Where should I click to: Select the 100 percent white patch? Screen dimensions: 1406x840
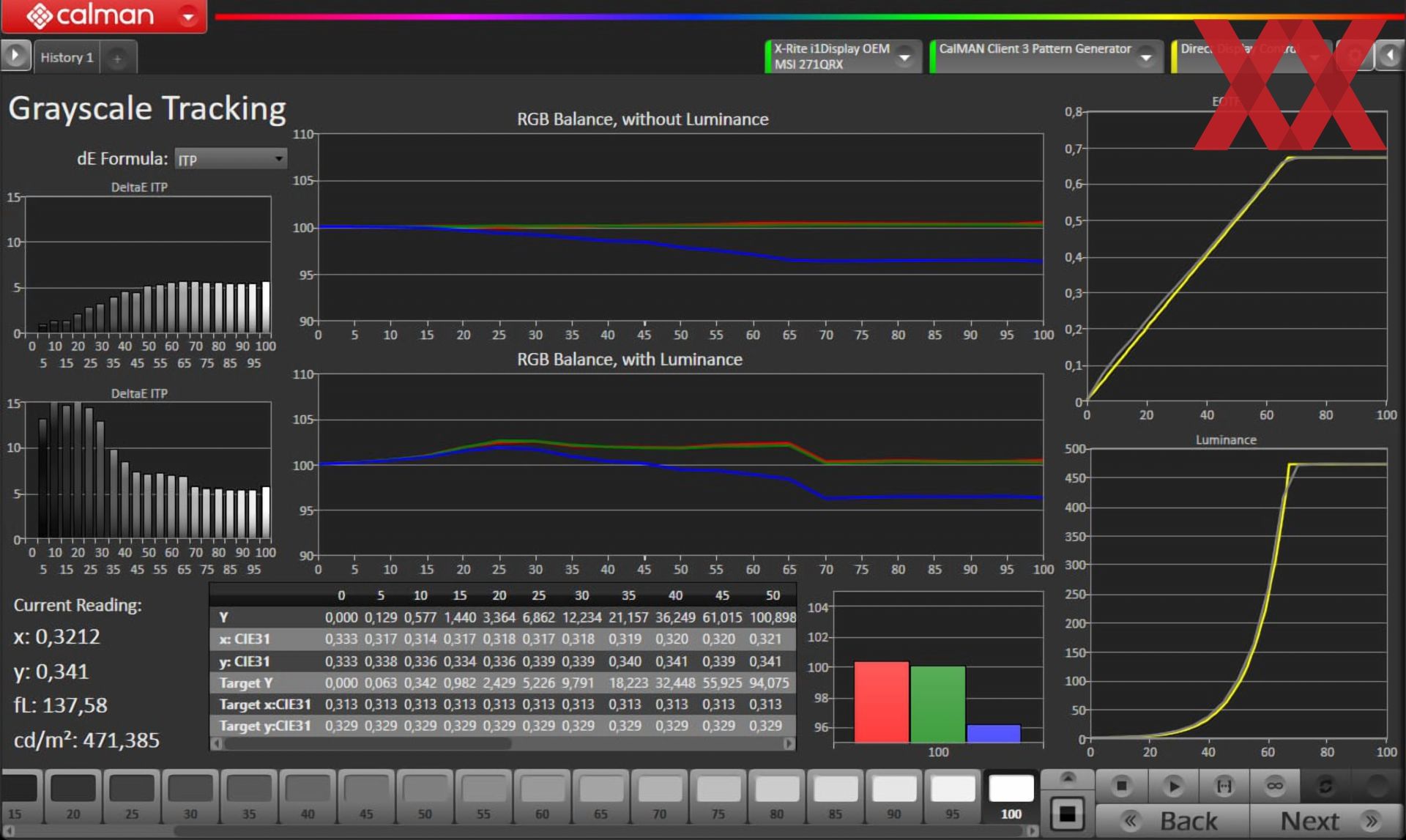pyautogui.click(x=1011, y=796)
